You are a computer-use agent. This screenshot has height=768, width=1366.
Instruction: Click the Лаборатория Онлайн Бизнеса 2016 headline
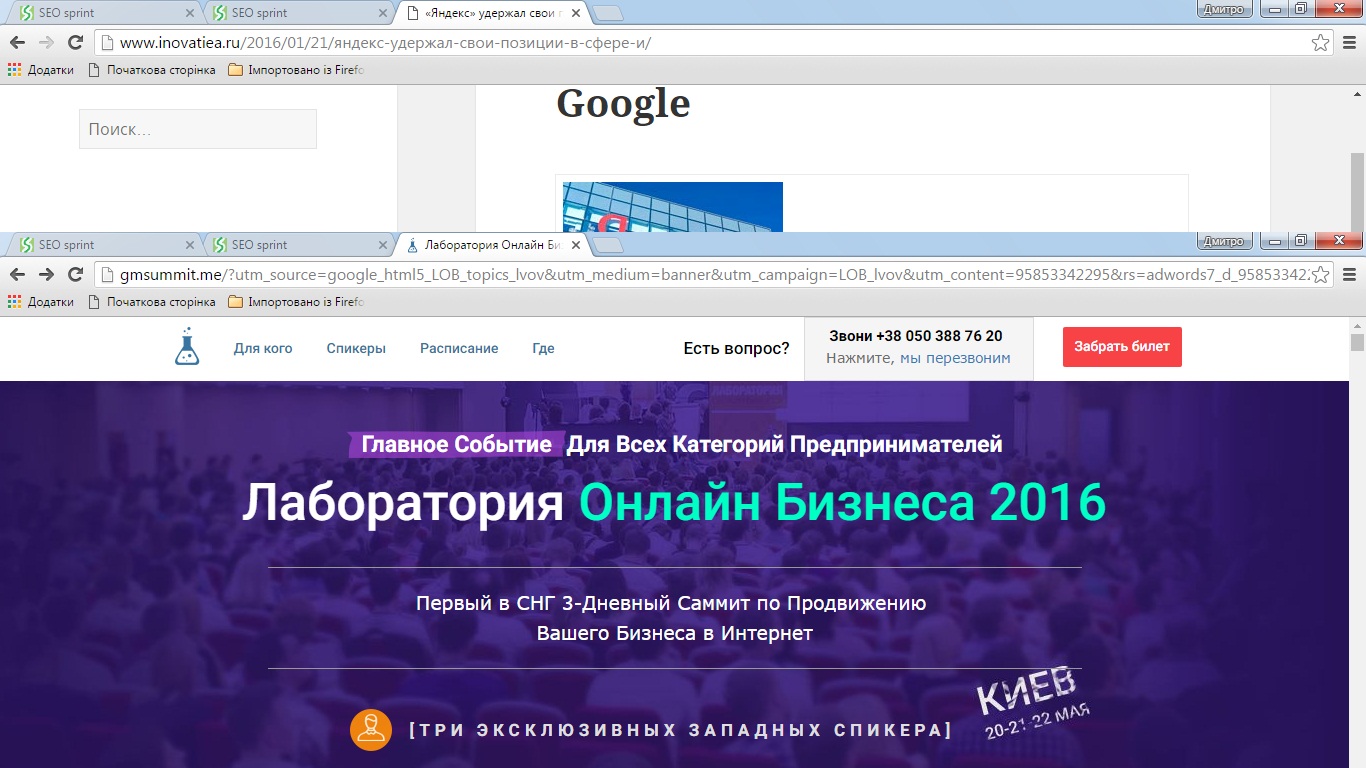pyautogui.click(x=674, y=502)
